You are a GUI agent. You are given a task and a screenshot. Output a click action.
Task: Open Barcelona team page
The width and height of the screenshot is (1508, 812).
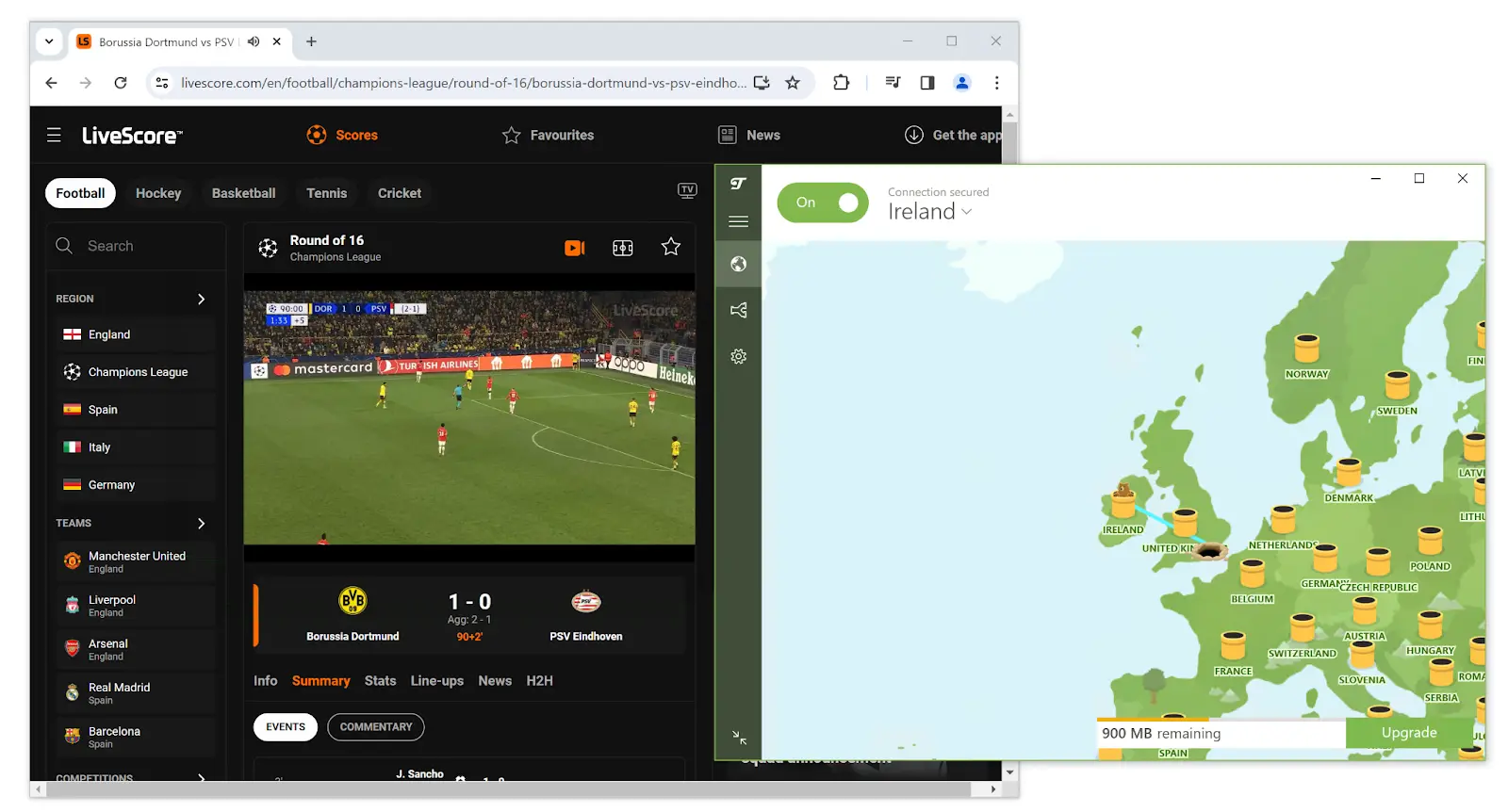(x=136, y=738)
